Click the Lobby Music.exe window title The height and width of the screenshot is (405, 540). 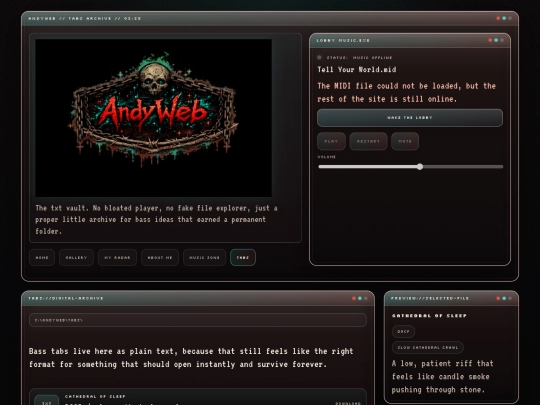pyautogui.click(x=343, y=40)
